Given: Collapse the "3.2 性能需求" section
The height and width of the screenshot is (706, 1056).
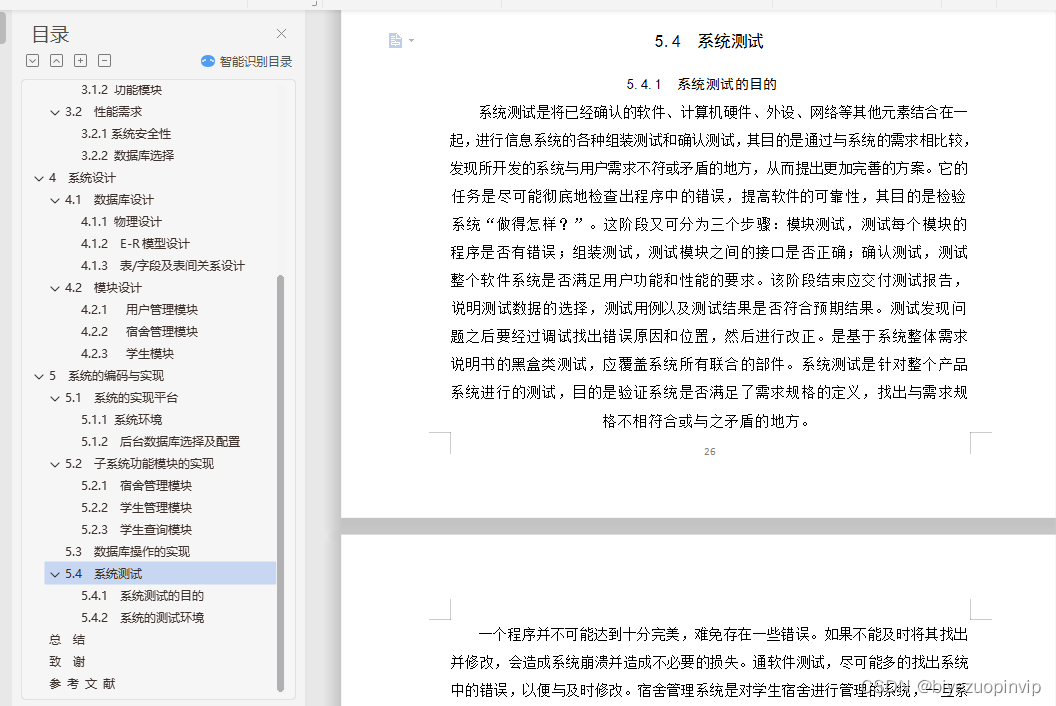Looking at the screenshot, I should coord(56,111).
